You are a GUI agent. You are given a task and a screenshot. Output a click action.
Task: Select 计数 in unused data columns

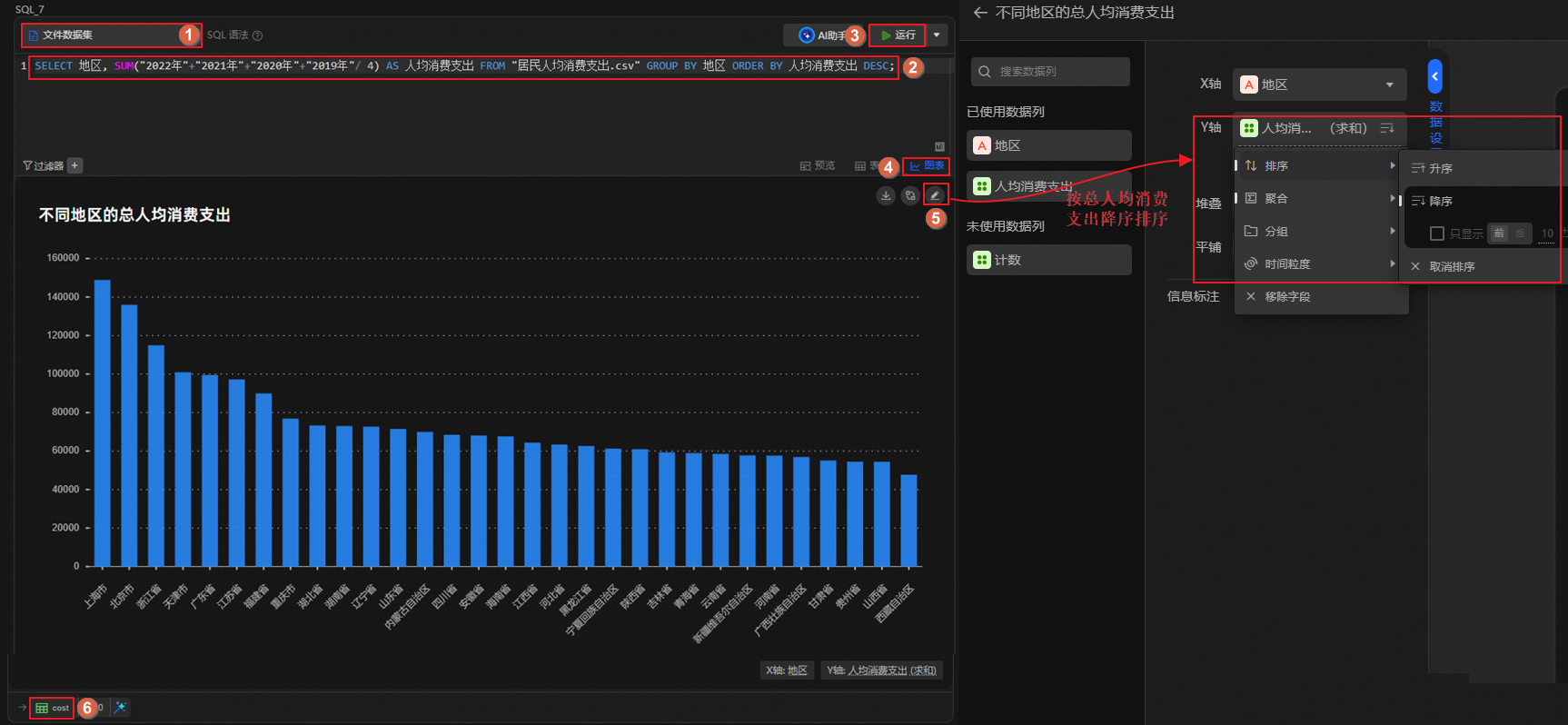point(1049,260)
